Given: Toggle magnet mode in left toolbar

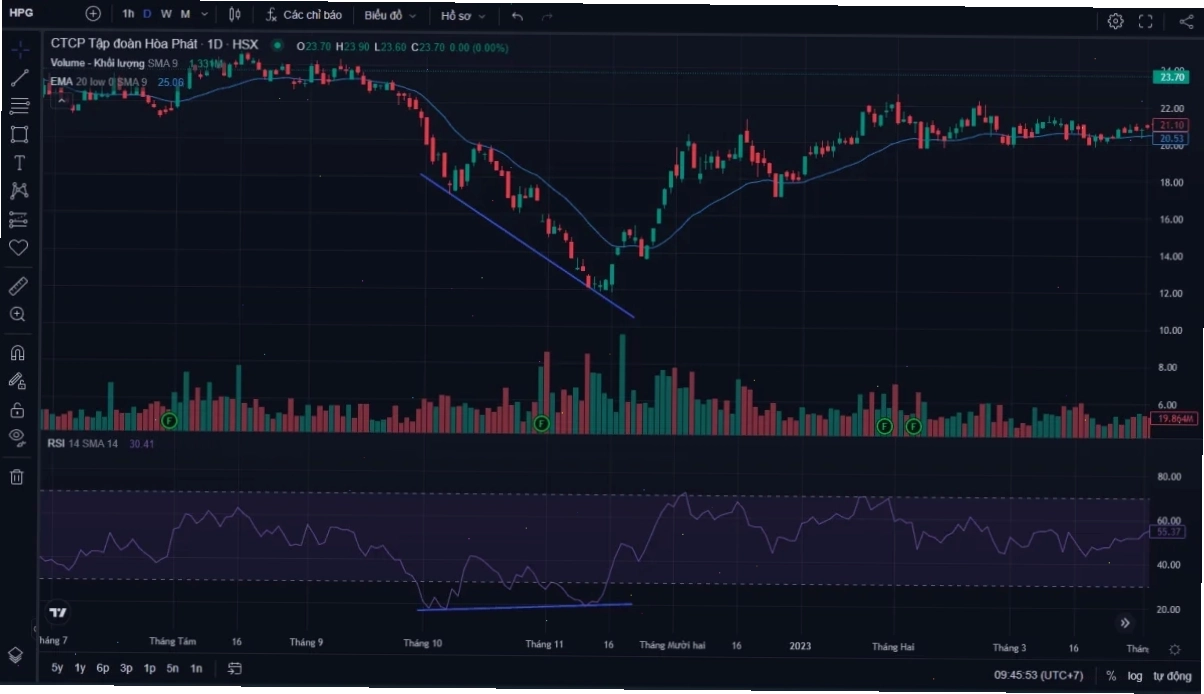Looking at the screenshot, I should [x=18, y=353].
